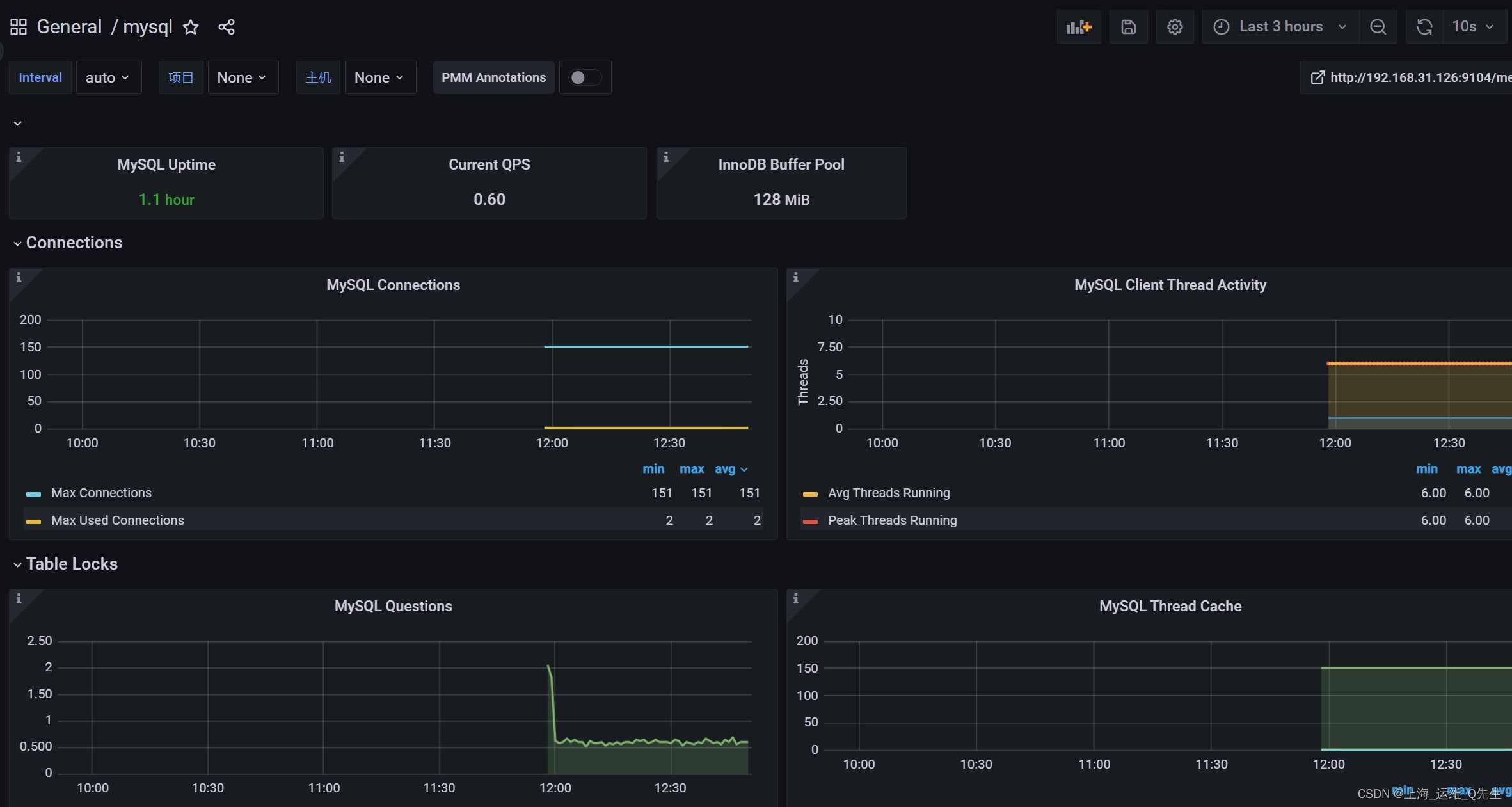Show info for Current QPS panel
1512x807 pixels.
(x=342, y=157)
